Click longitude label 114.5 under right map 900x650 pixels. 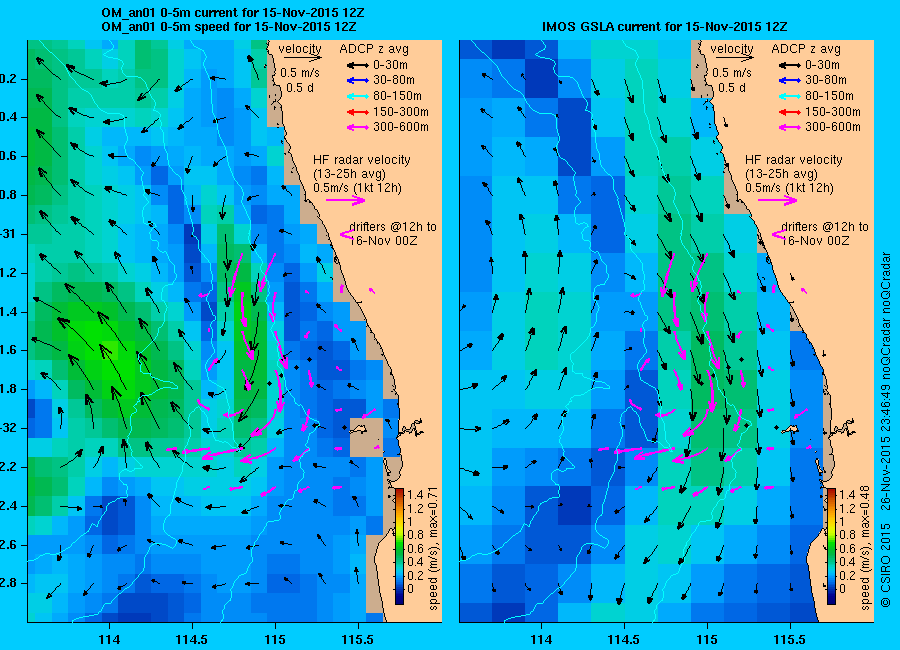click(x=624, y=640)
